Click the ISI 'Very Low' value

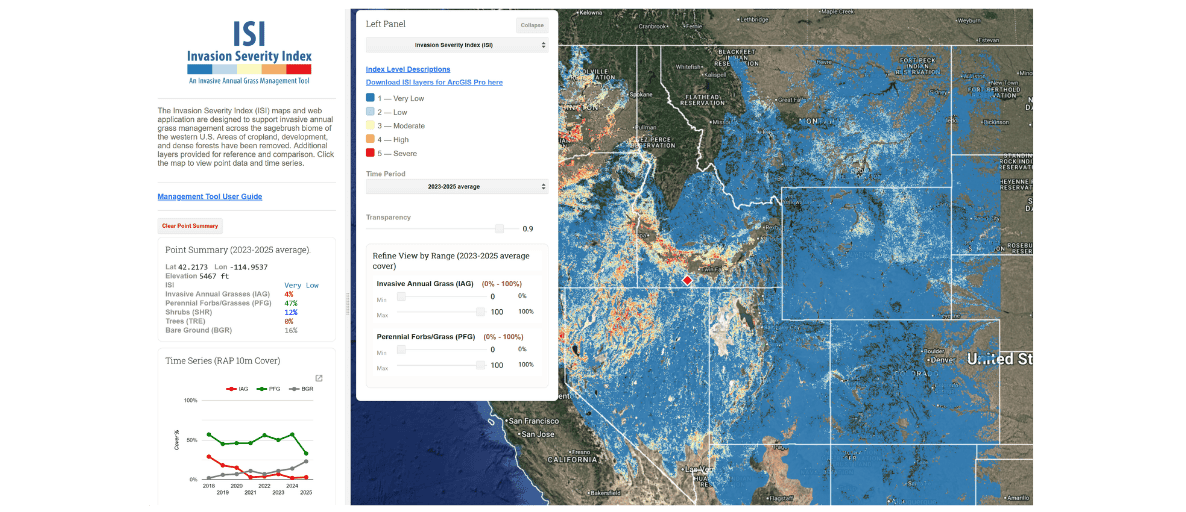point(302,285)
